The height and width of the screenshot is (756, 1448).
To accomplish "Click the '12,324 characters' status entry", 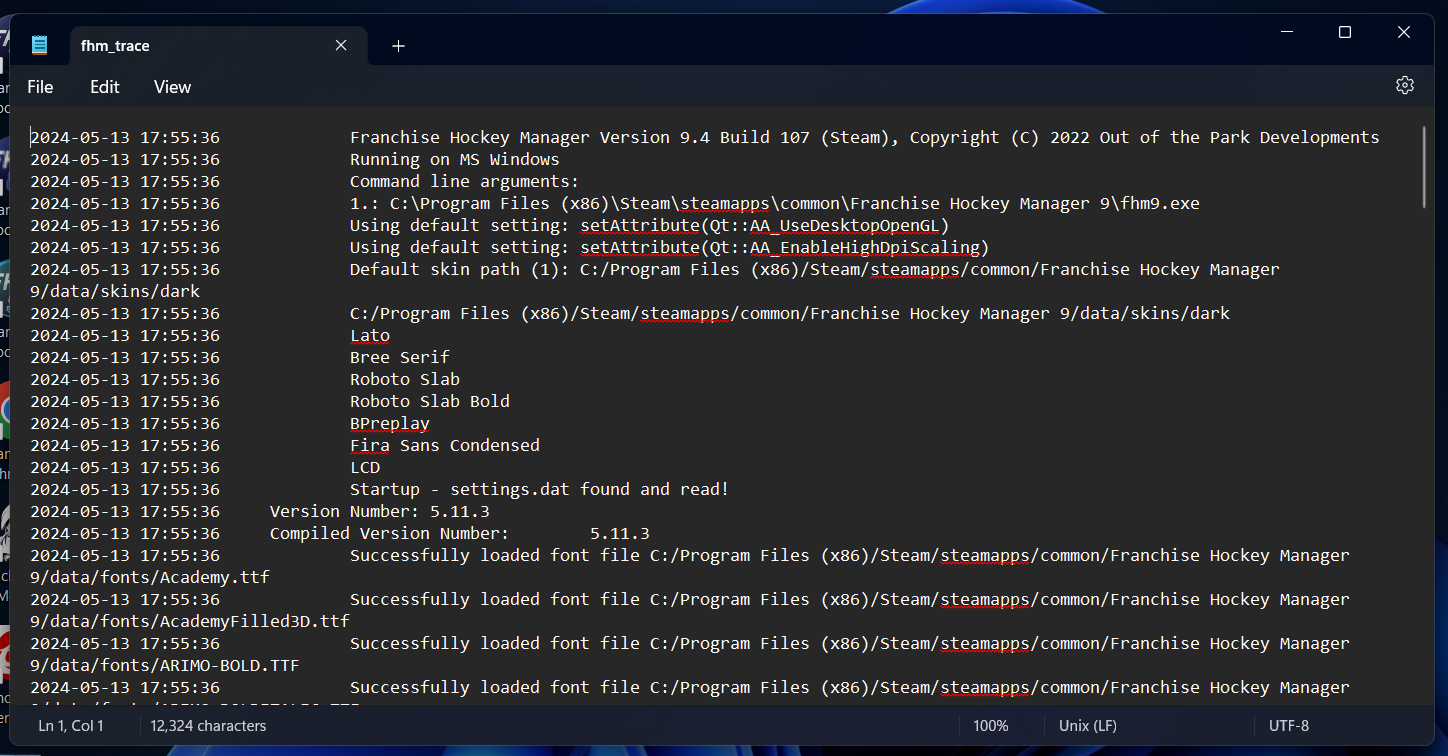I will (x=209, y=726).
